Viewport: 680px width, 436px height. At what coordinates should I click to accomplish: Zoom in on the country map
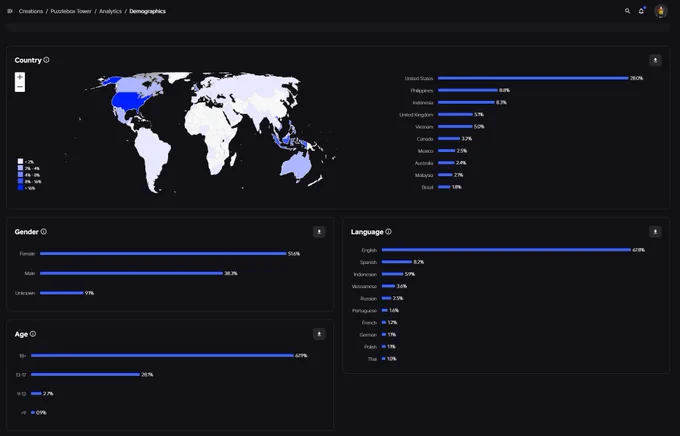(x=20, y=77)
